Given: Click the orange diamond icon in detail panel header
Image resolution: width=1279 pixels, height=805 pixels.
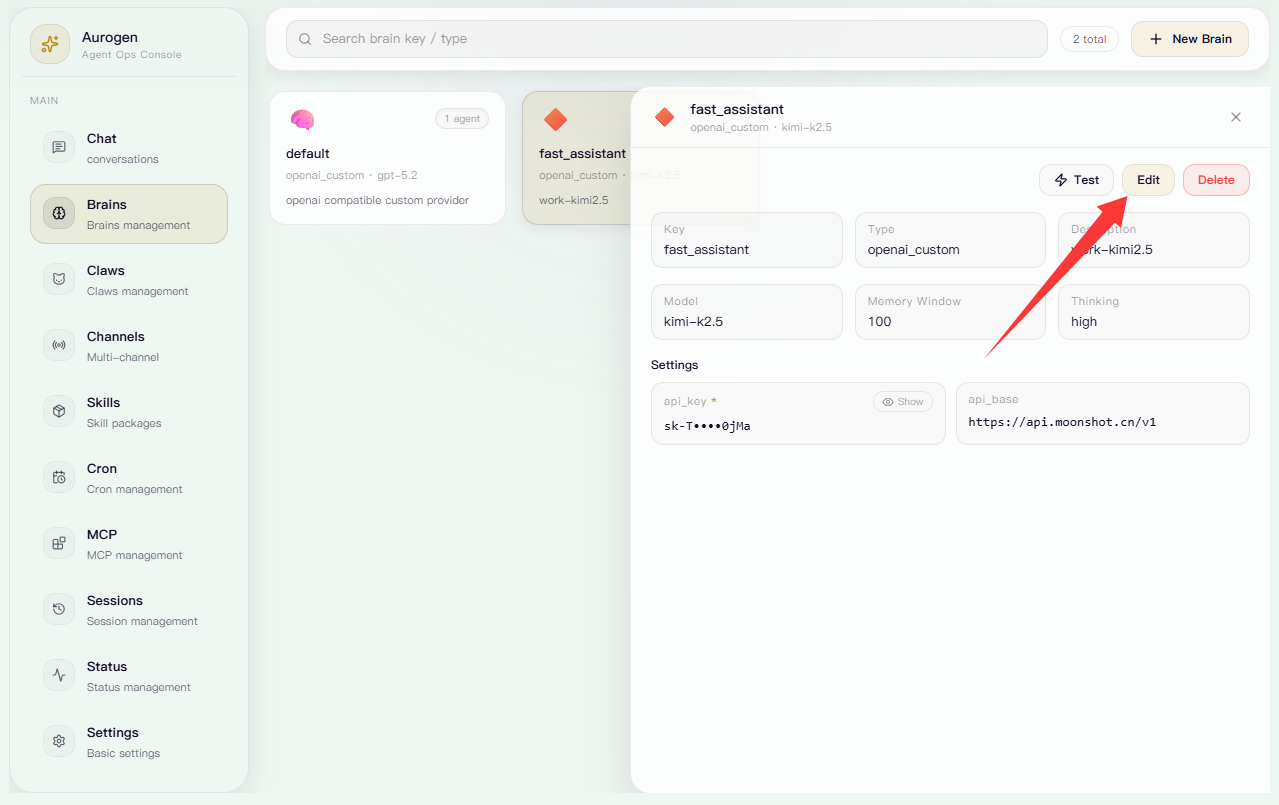Looking at the screenshot, I should [x=665, y=117].
